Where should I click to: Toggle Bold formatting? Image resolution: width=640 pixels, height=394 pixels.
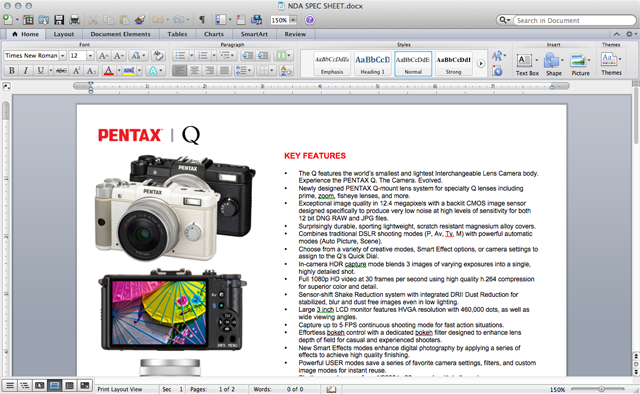pos(11,71)
